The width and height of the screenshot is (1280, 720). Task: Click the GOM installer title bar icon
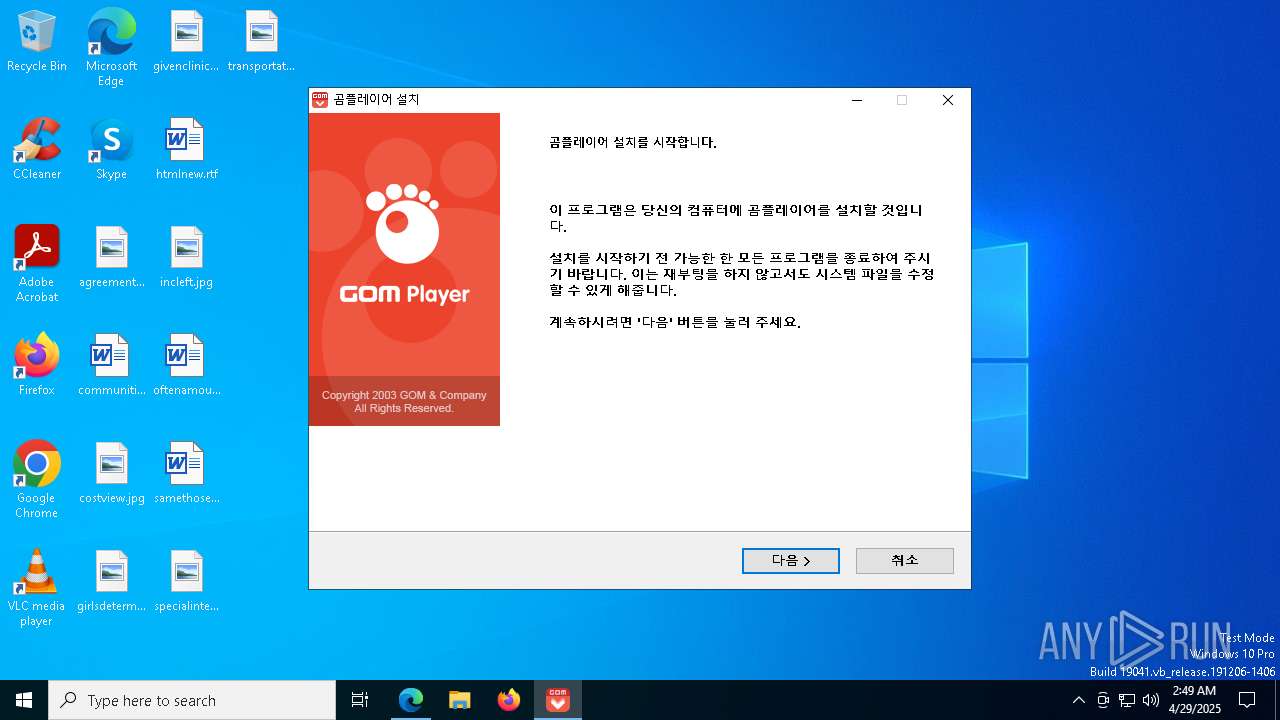pyautogui.click(x=320, y=100)
